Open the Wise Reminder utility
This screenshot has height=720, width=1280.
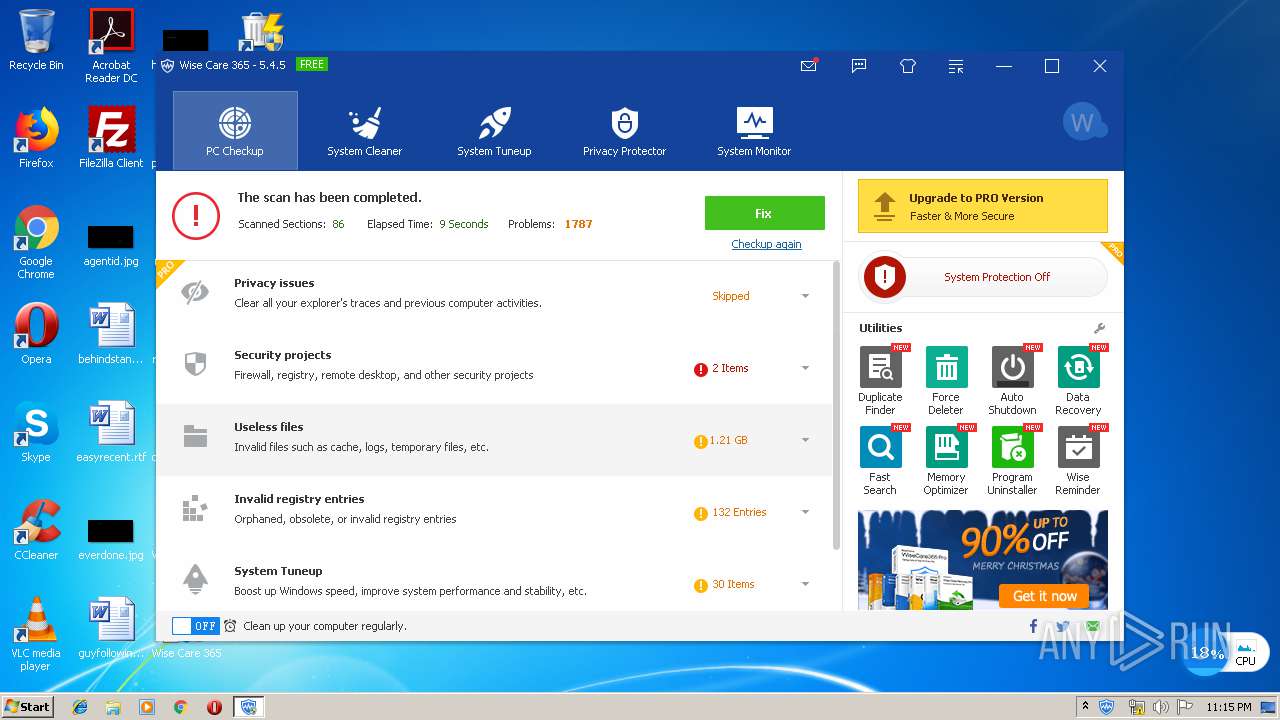click(x=1078, y=447)
